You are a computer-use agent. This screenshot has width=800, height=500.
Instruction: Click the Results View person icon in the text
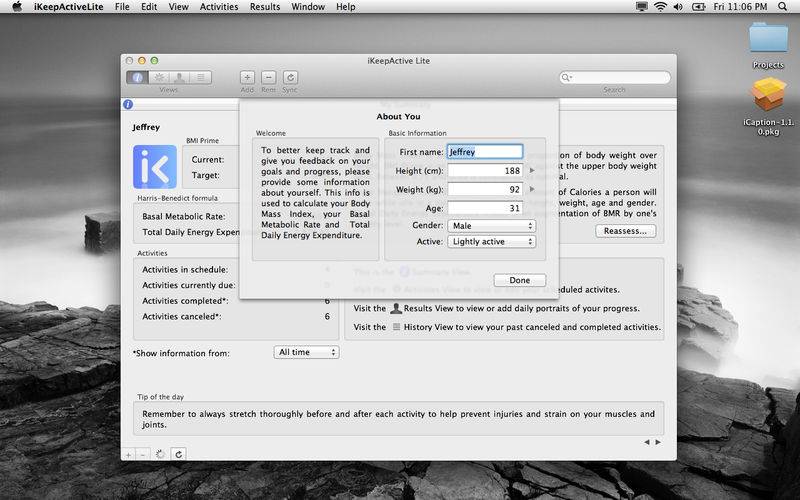point(396,308)
